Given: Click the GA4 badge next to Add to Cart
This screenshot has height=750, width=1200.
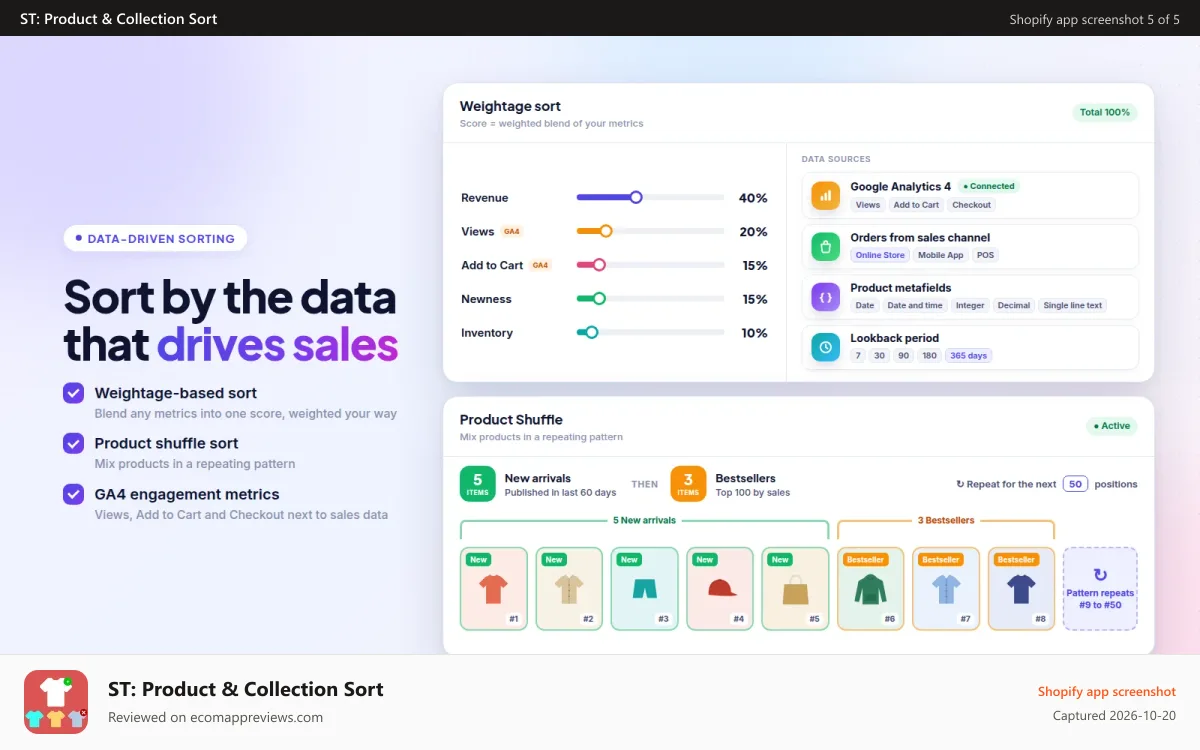Looking at the screenshot, I should (541, 265).
